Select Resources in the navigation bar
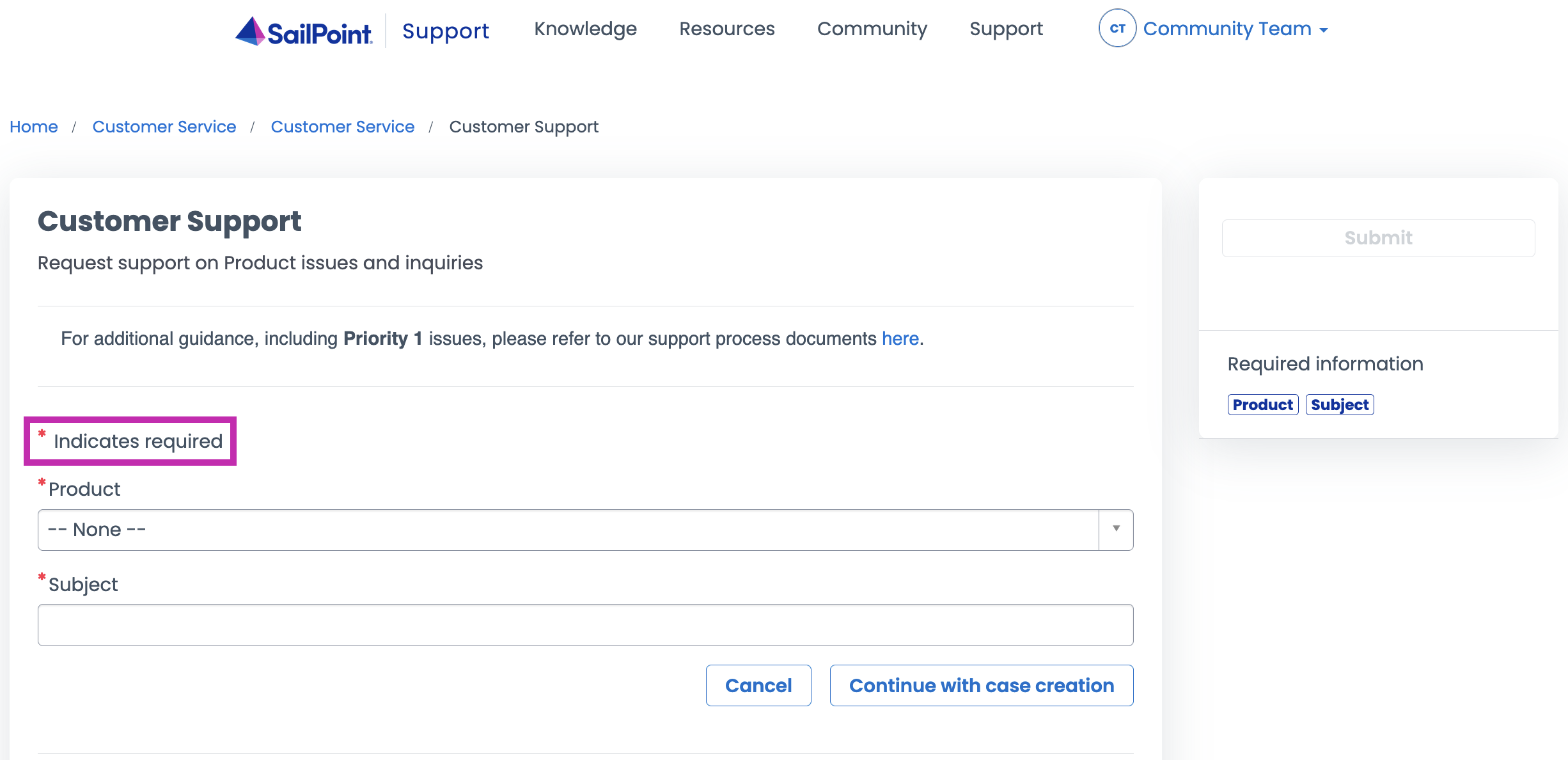1568x760 pixels. (726, 29)
